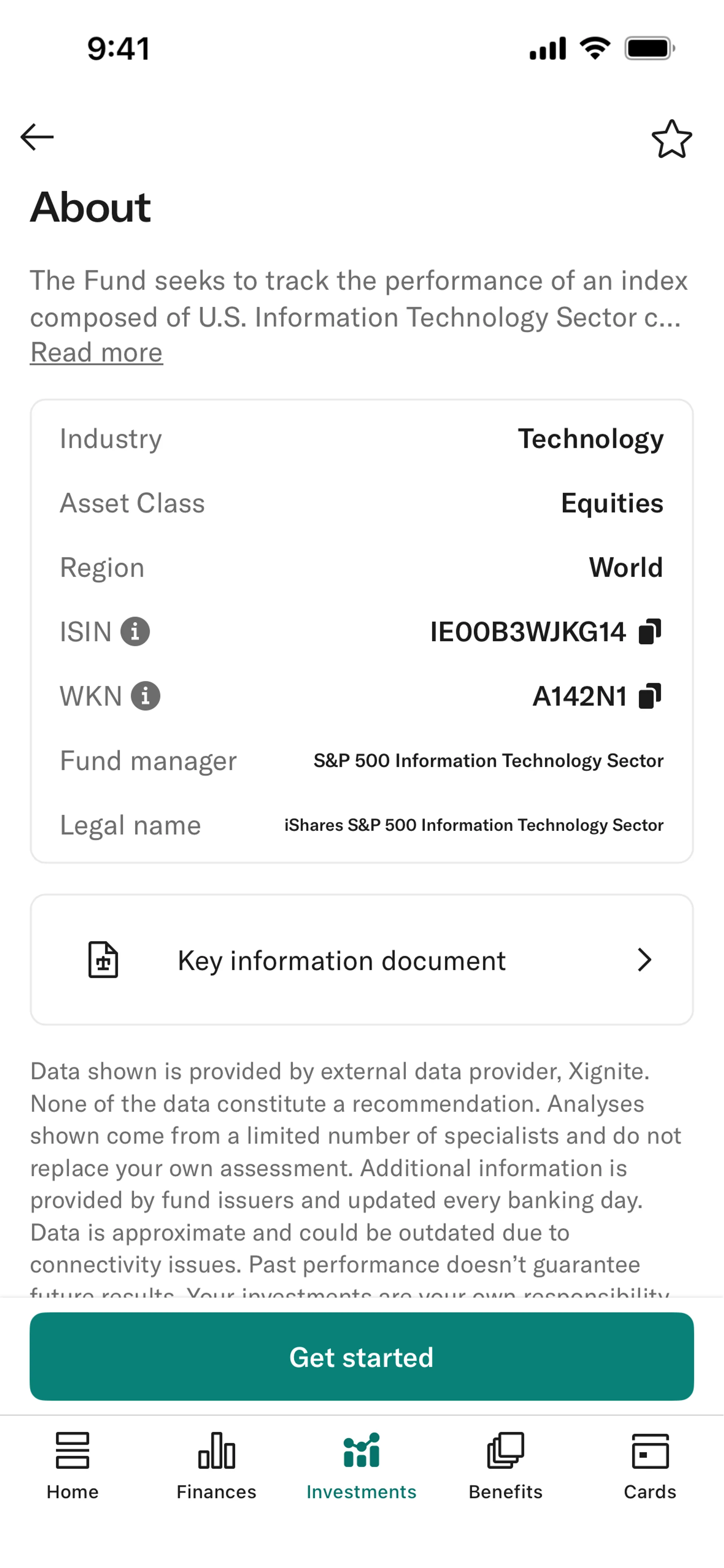Tap the Get started button
Image resolution: width=724 pixels, height=1568 pixels.
click(362, 1357)
